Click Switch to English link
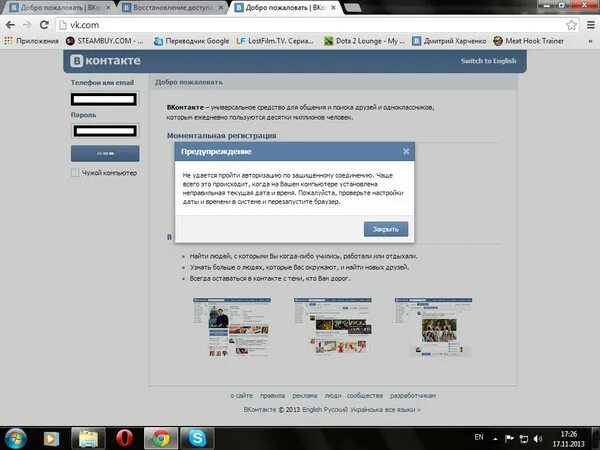This screenshot has width=600, height=450. pyautogui.click(x=488, y=61)
